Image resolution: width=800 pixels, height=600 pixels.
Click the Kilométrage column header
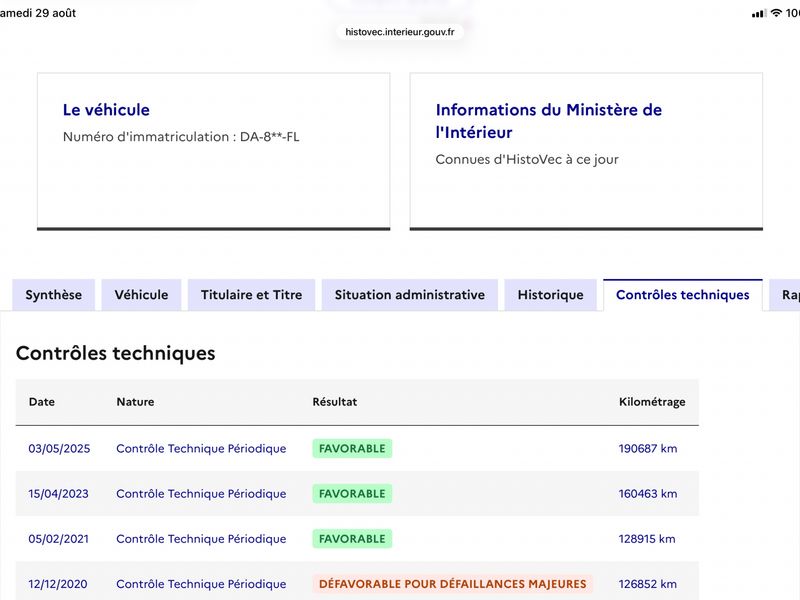tap(652, 402)
